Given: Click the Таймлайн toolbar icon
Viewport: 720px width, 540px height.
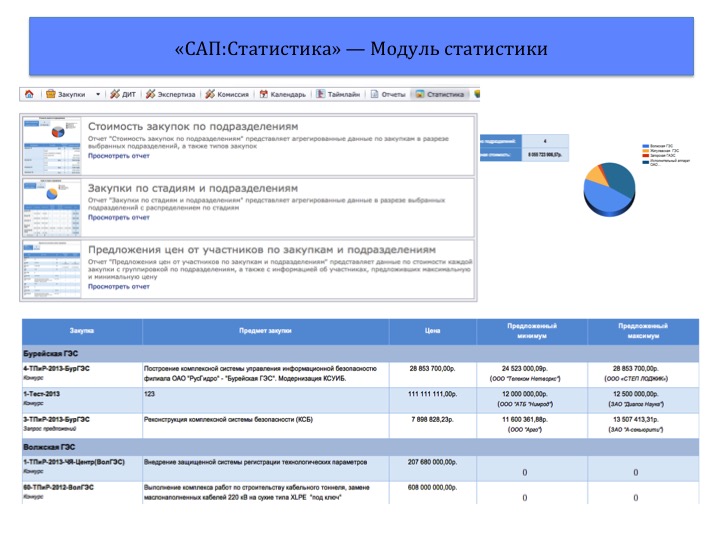Looking at the screenshot, I should click(321, 95).
